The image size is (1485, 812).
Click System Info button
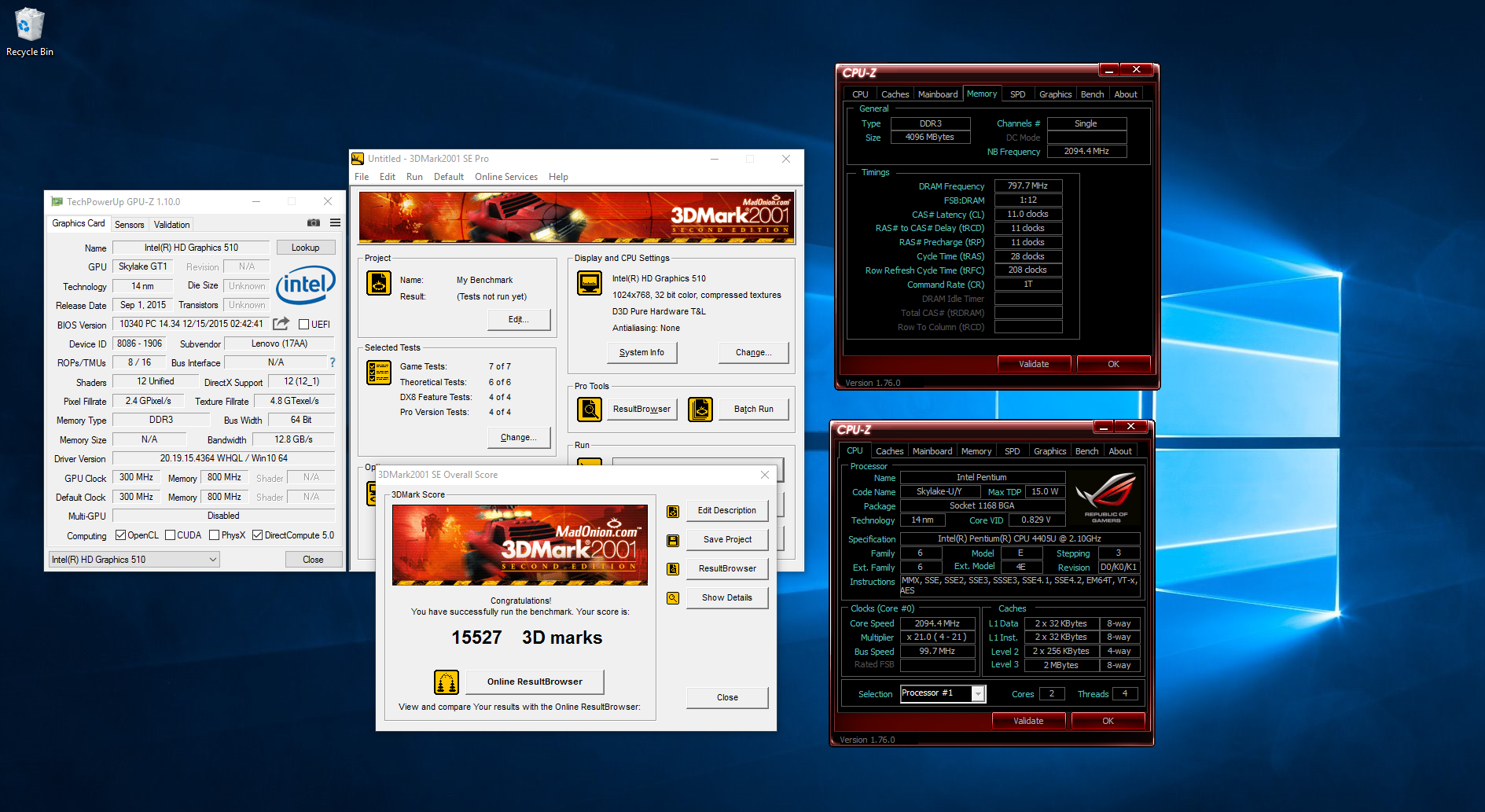tap(641, 352)
